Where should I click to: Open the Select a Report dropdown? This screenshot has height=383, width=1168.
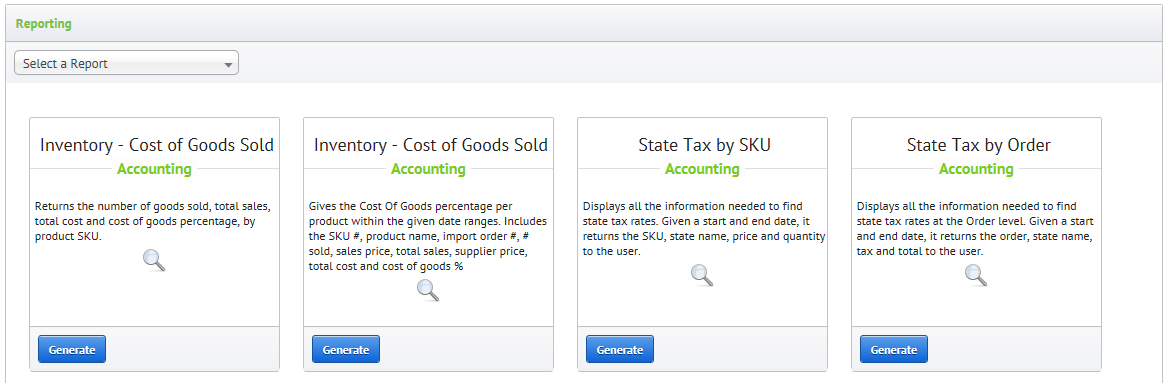pos(127,63)
